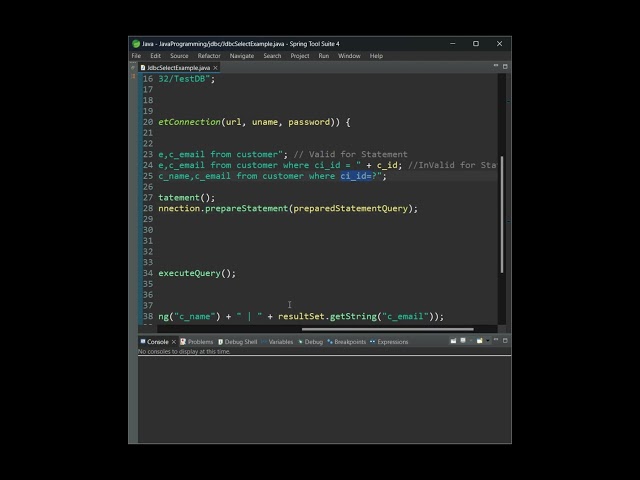The image size is (640, 480).
Task: Switch to the Expressions tab
Action: tap(389, 342)
